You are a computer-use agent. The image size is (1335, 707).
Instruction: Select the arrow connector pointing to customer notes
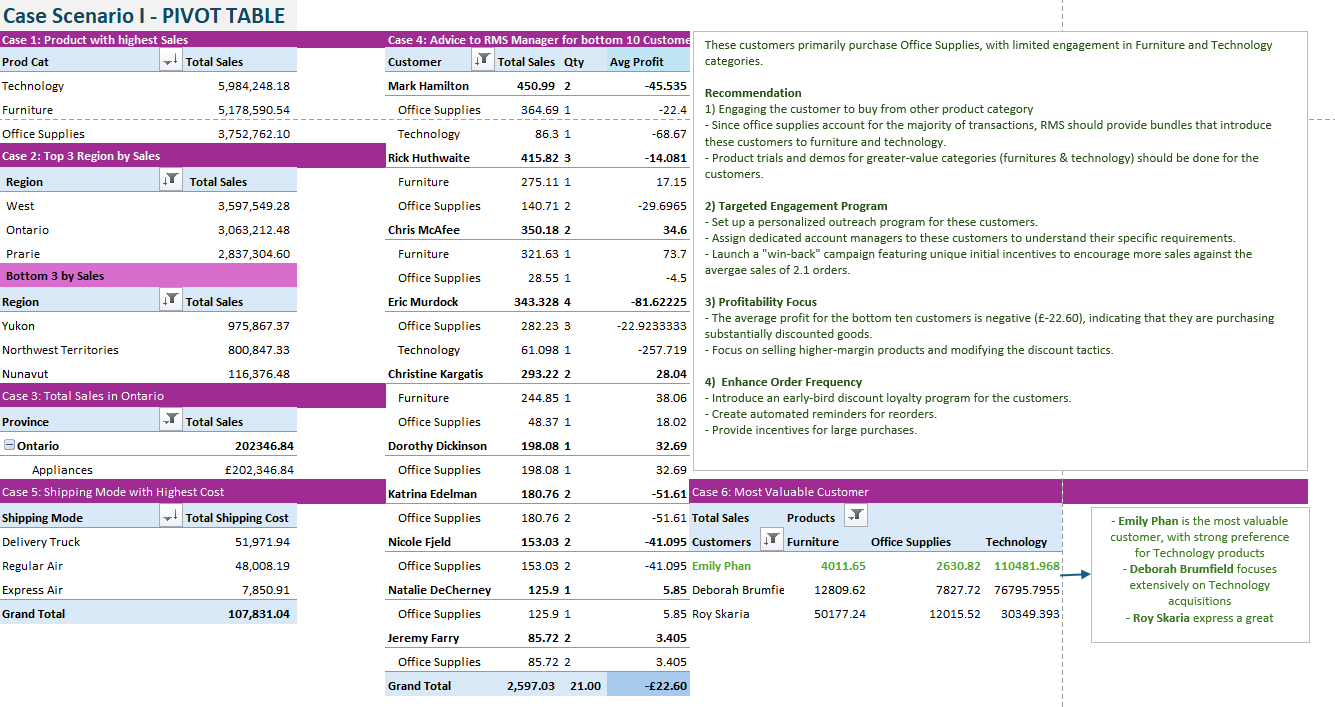click(x=1075, y=575)
